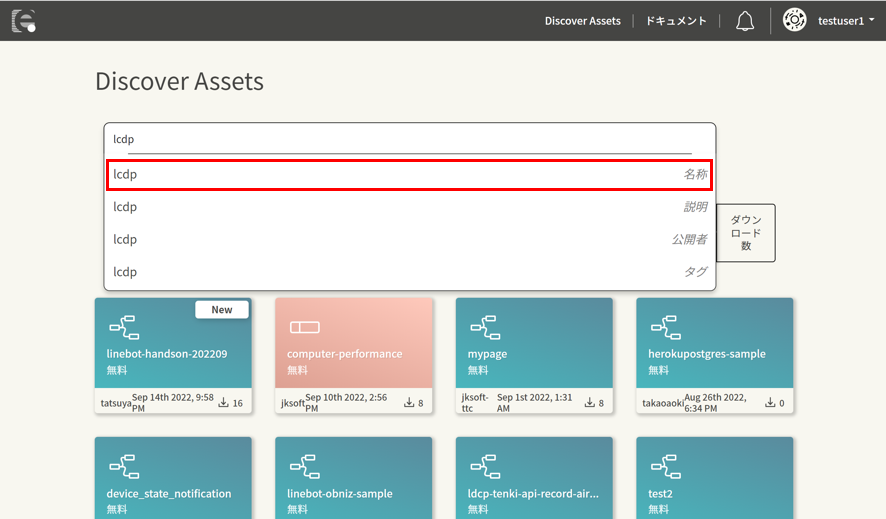Image resolution: width=886 pixels, height=519 pixels.
Task: Open the device_state_notification asset title
Action: [169, 494]
